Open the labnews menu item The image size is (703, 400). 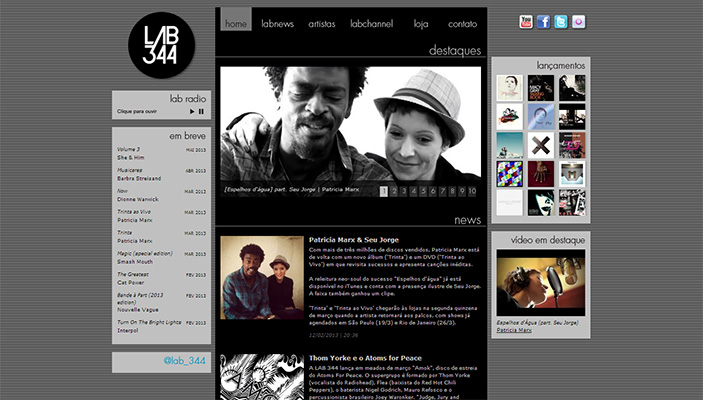point(278,24)
